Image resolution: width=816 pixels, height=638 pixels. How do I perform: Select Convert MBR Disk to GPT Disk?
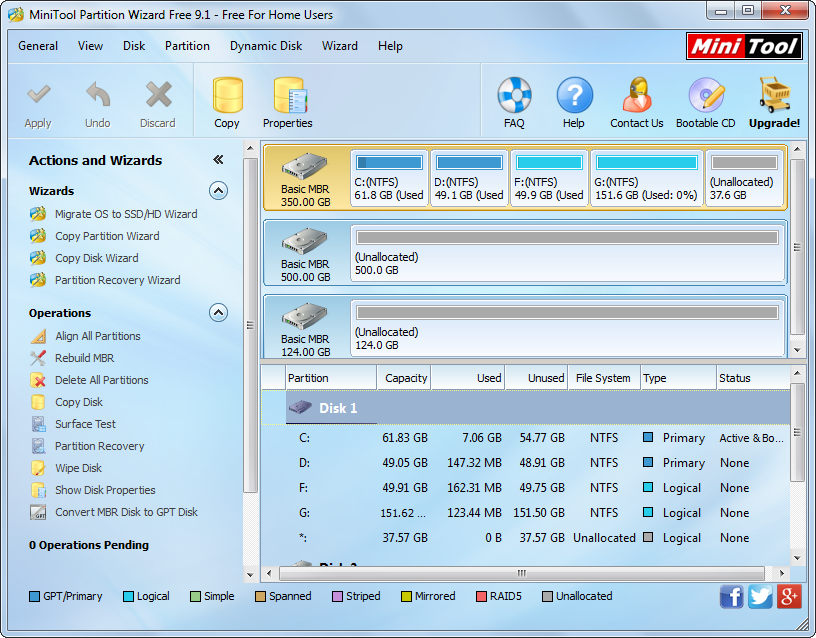[126, 512]
